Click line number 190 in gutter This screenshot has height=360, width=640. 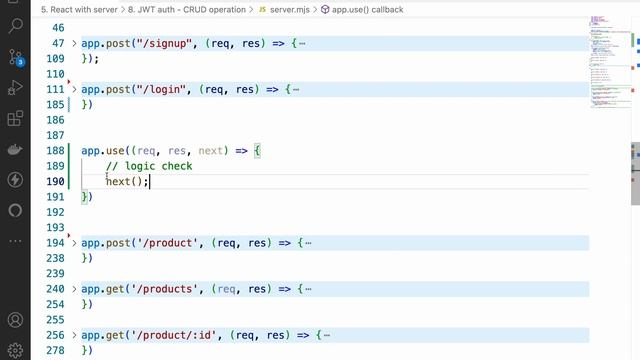(56, 181)
